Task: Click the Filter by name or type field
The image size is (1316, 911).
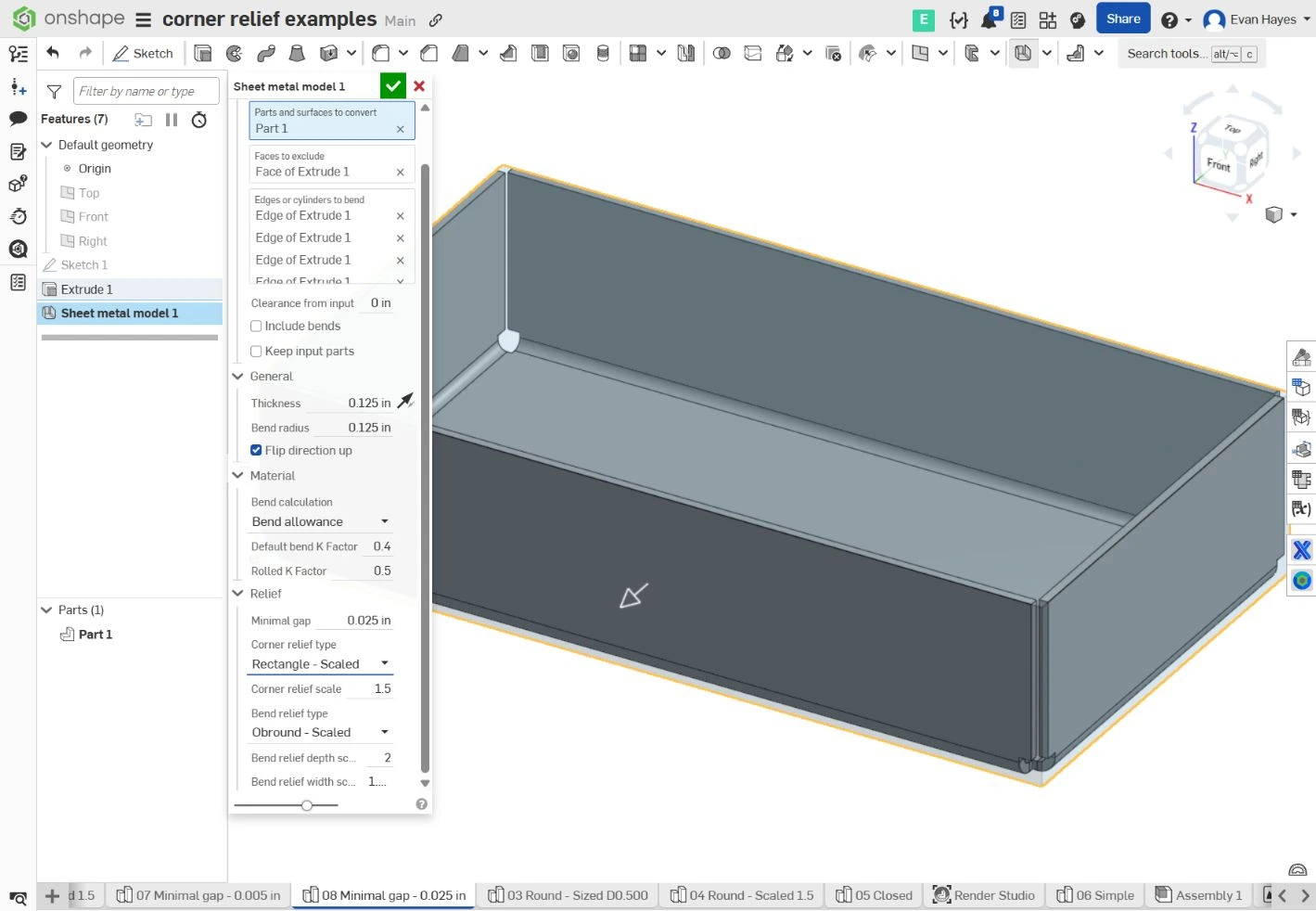Action: pos(147,91)
